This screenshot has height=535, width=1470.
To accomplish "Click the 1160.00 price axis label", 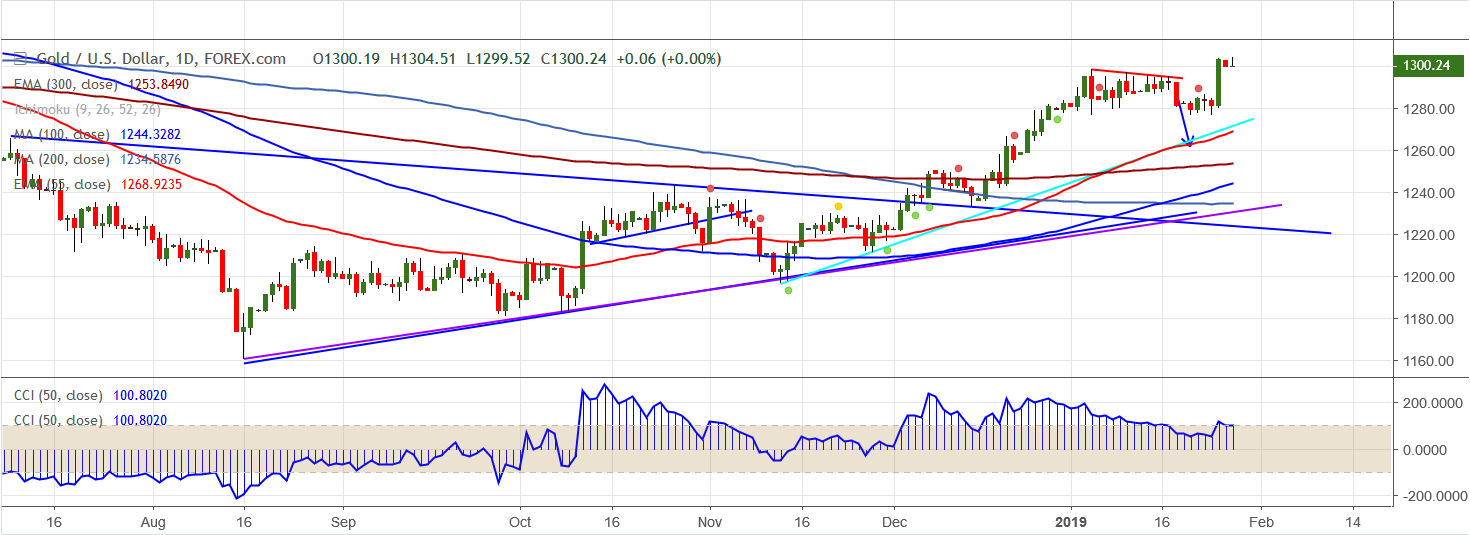I will coord(1426,361).
